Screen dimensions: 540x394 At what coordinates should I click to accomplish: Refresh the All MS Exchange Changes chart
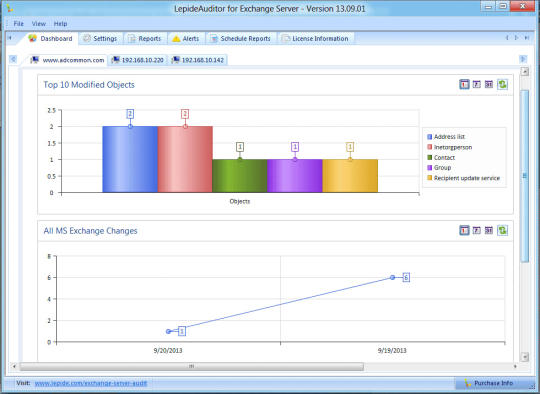click(x=502, y=230)
